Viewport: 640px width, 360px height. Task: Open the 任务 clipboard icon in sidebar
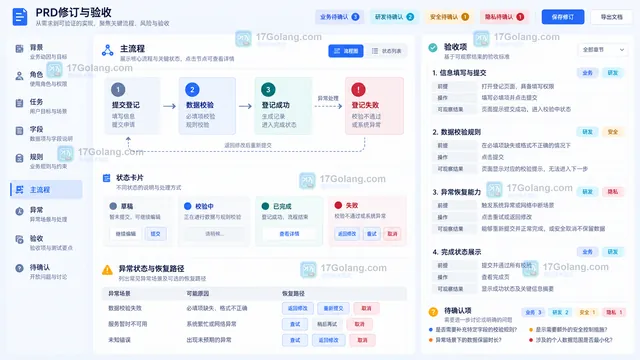pyautogui.click(x=19, y=103)
